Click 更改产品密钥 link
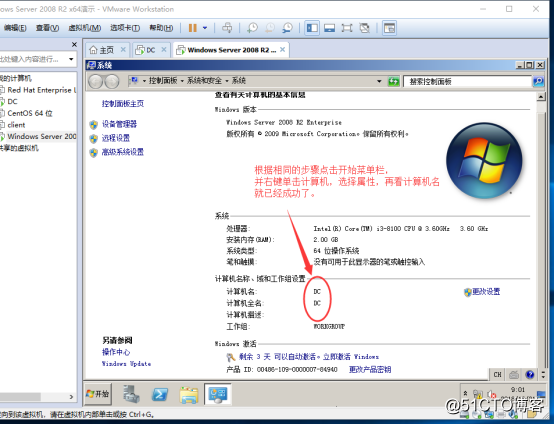Viewport: 554px width, 424px height. click(370, 370)
